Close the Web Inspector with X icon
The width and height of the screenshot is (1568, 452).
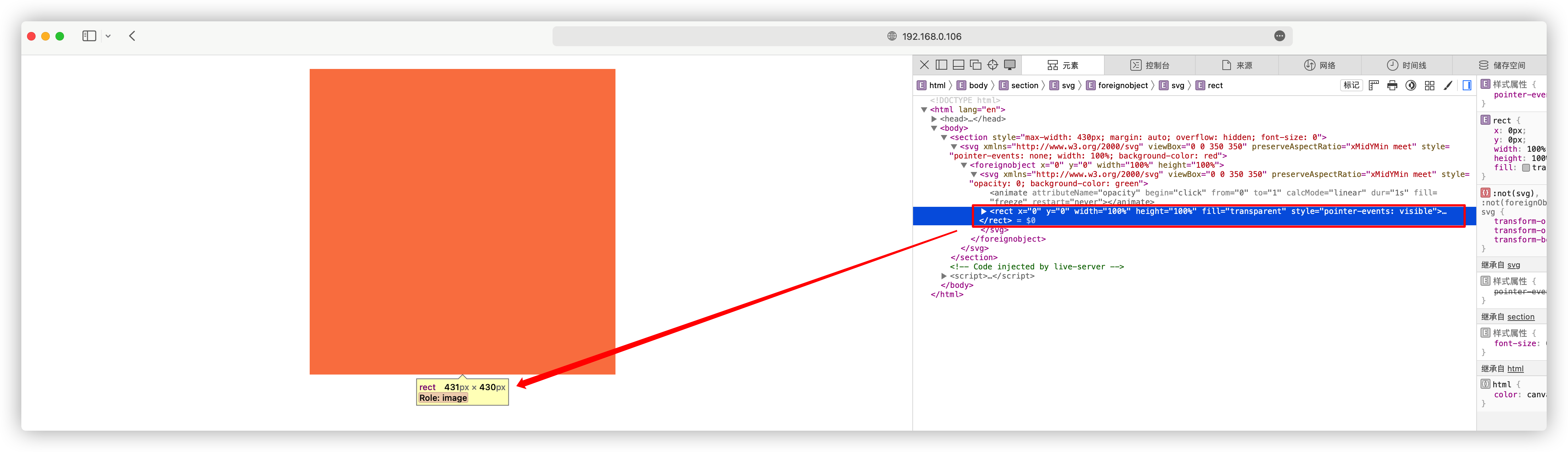(924, 65)
